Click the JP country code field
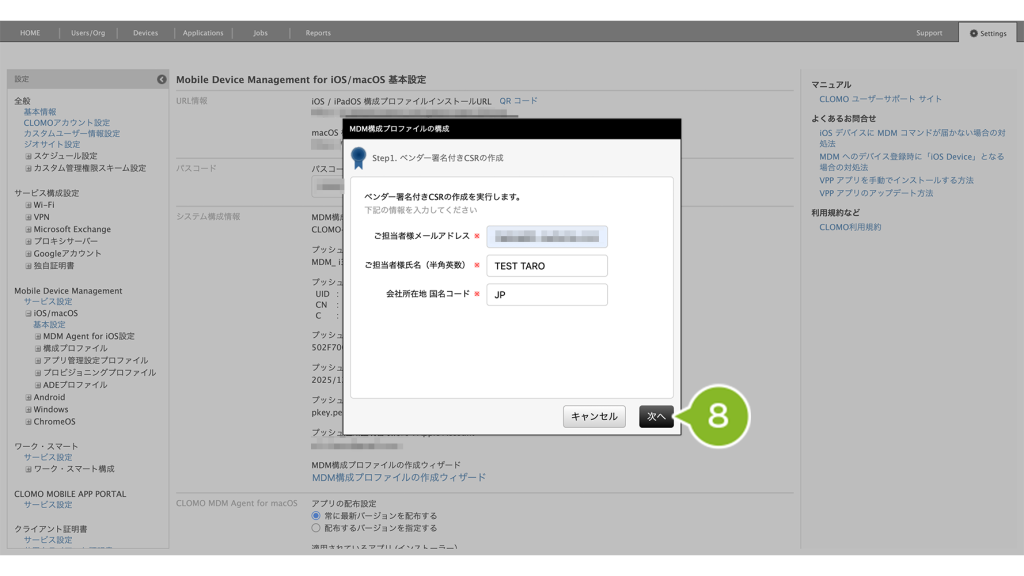The image size is (1024, 576). click(x=547, y=295)
